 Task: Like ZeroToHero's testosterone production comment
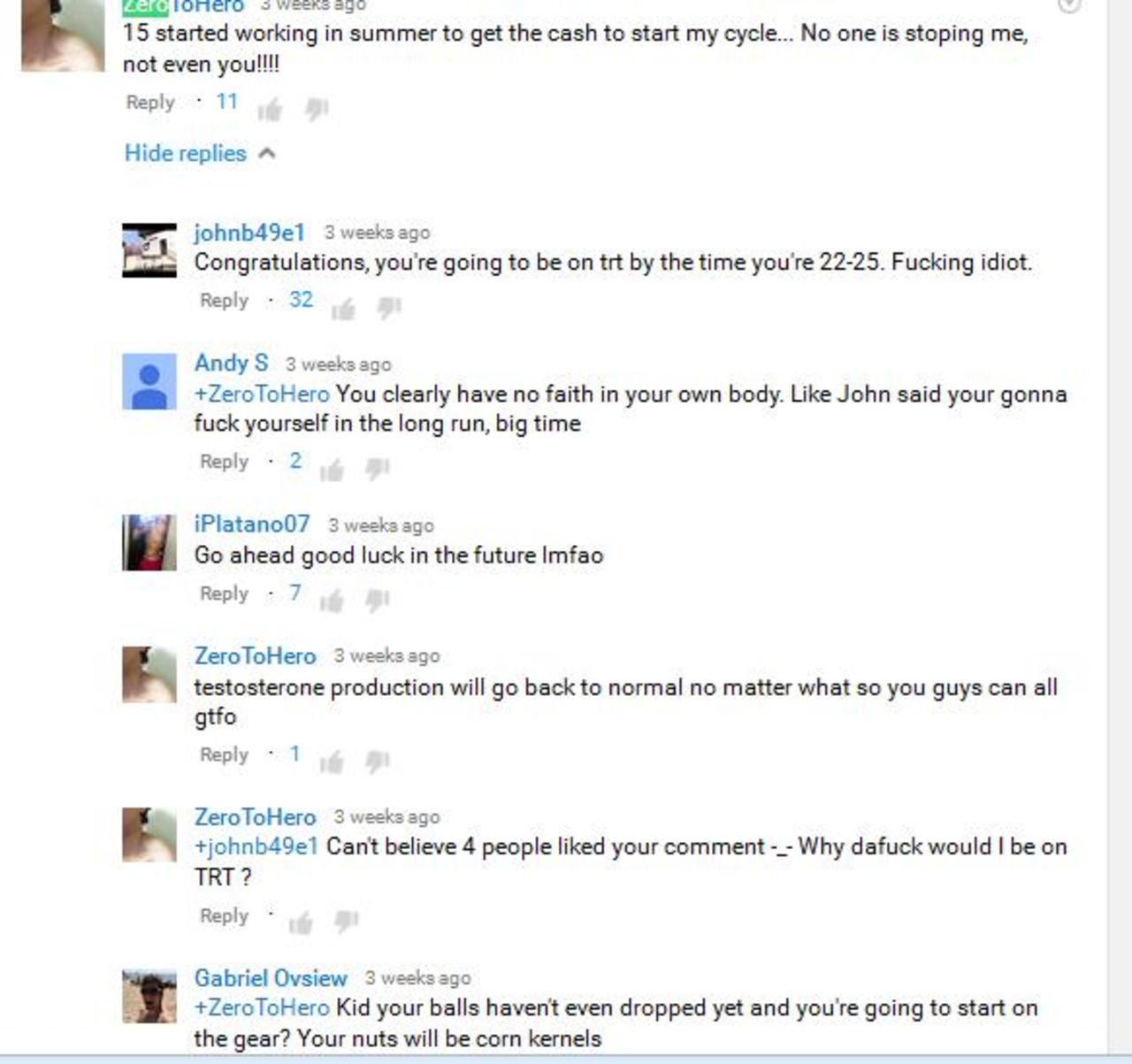click(332, 762)
